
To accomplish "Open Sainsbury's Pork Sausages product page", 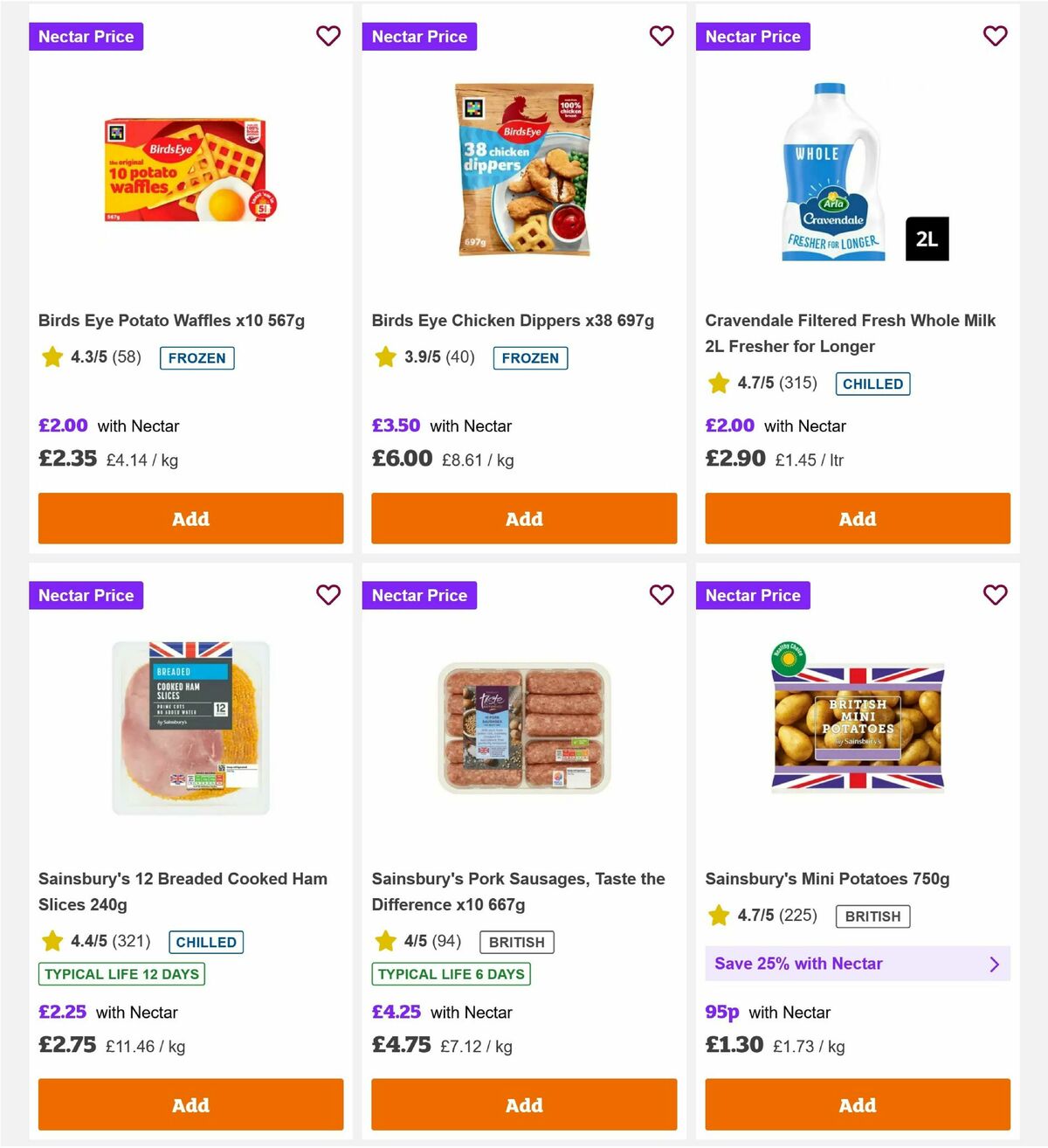I will 519,891.
